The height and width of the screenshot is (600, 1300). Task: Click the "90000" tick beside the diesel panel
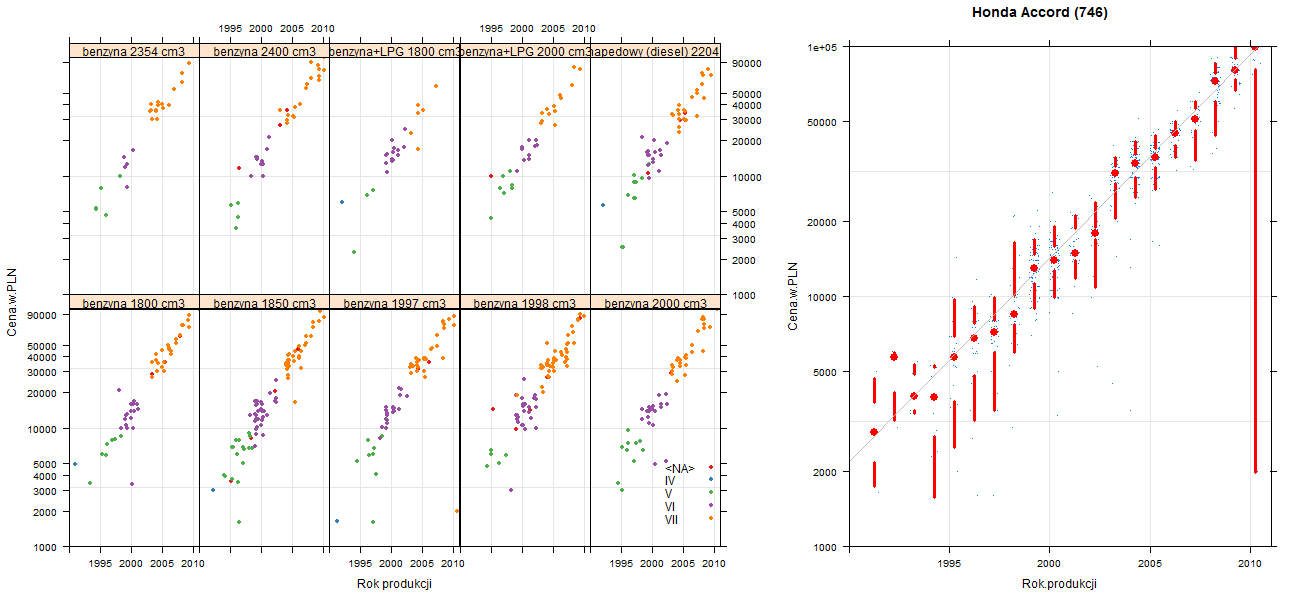(748, 64)
